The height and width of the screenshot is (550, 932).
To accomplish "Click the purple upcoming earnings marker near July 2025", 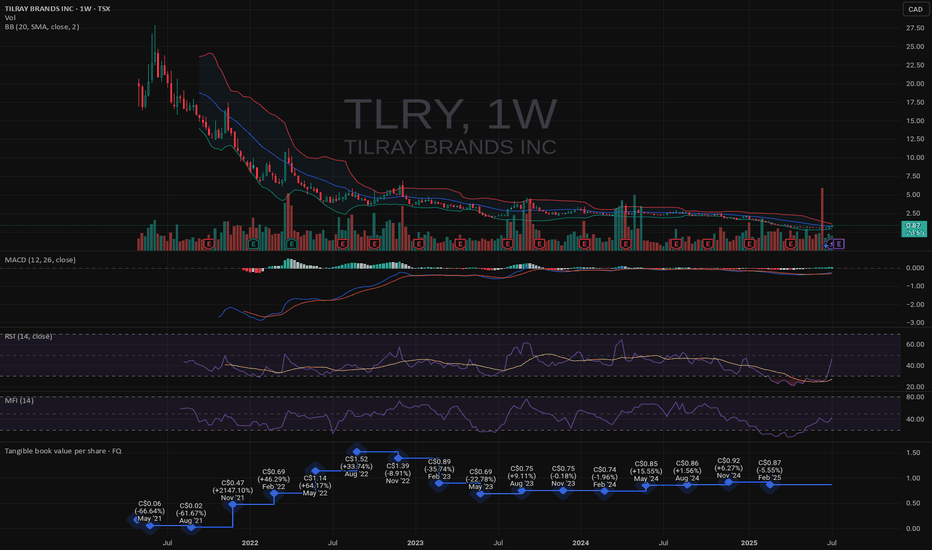I will tap(839, 244).
